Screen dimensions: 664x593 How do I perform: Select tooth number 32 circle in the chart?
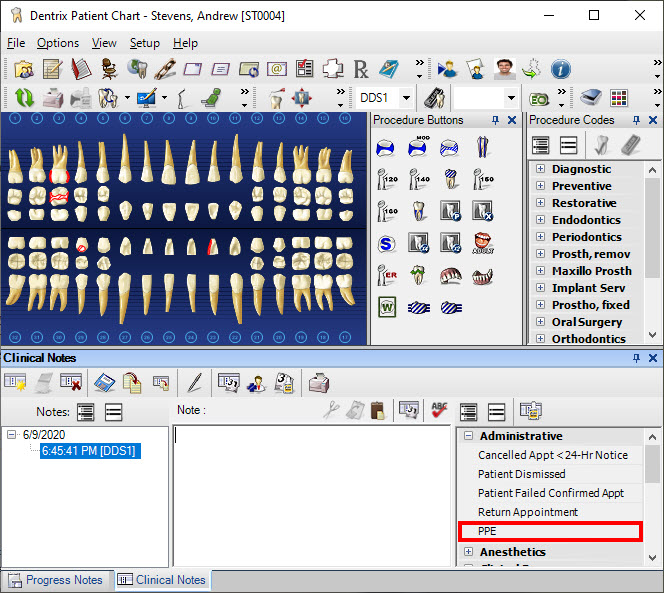[x=15, y=338]
